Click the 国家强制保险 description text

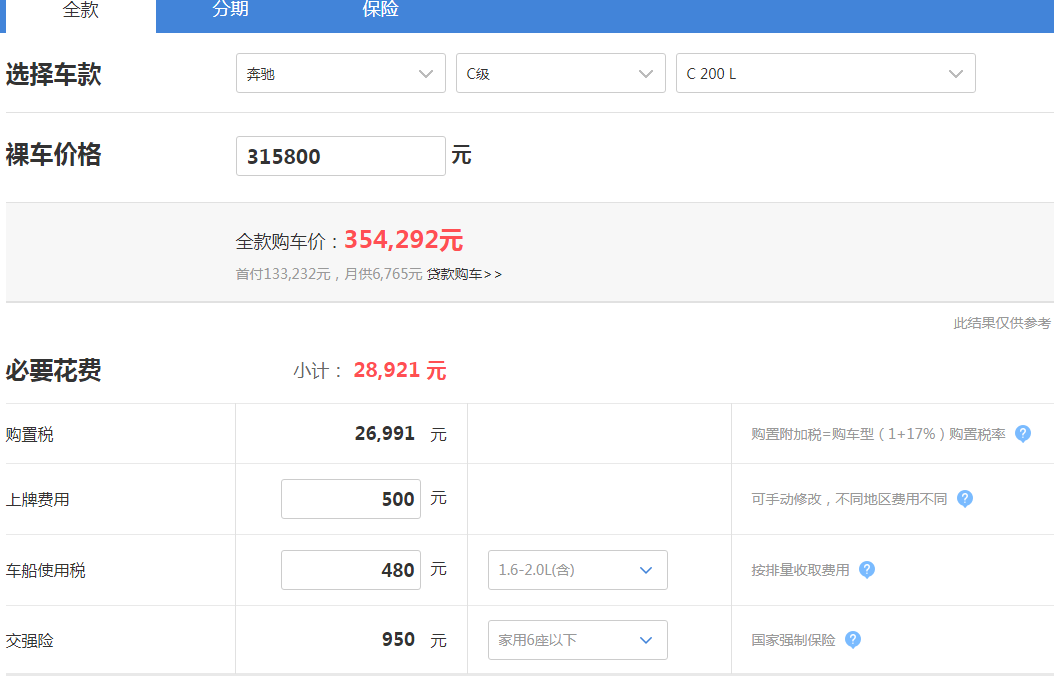tap(793, 640)
